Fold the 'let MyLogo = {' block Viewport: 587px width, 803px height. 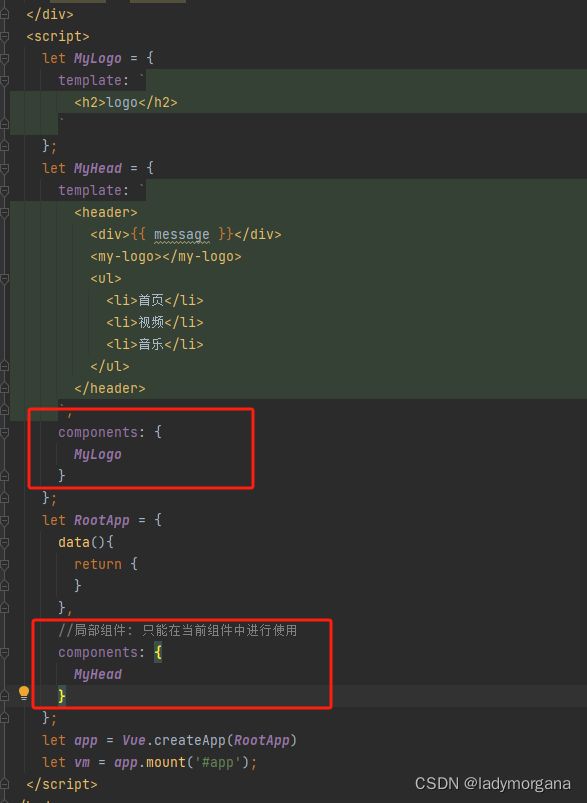point(5,59)
